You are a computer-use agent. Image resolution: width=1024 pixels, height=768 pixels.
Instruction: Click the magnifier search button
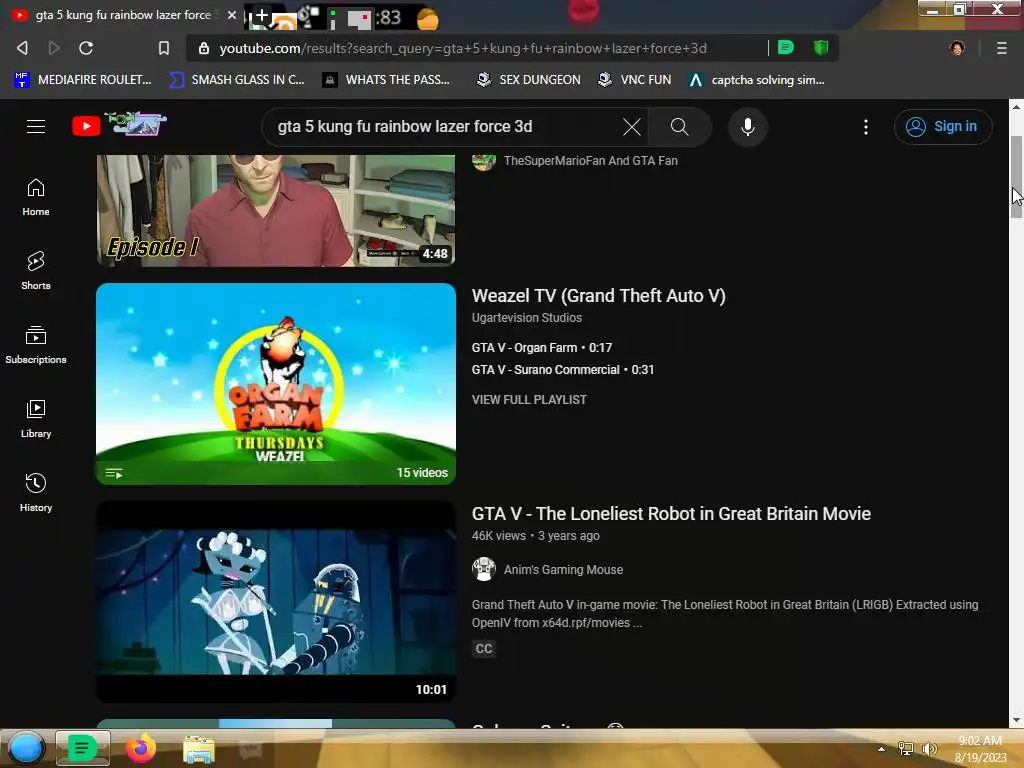tap(679, 127)
